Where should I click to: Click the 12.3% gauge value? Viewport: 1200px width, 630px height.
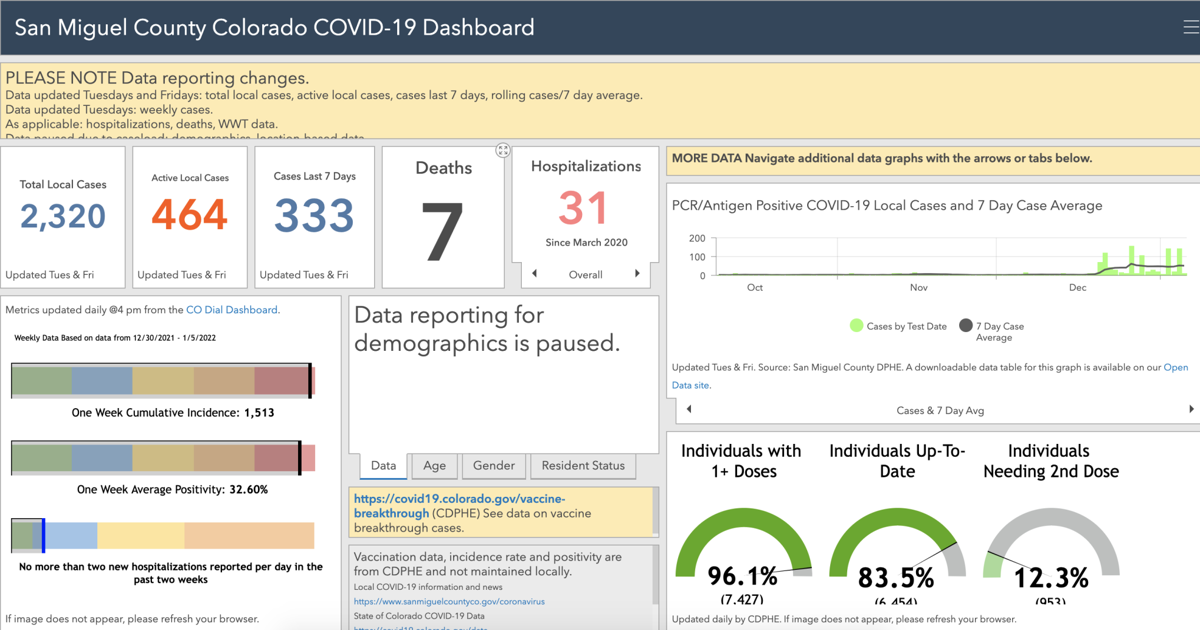(1050, 578)
